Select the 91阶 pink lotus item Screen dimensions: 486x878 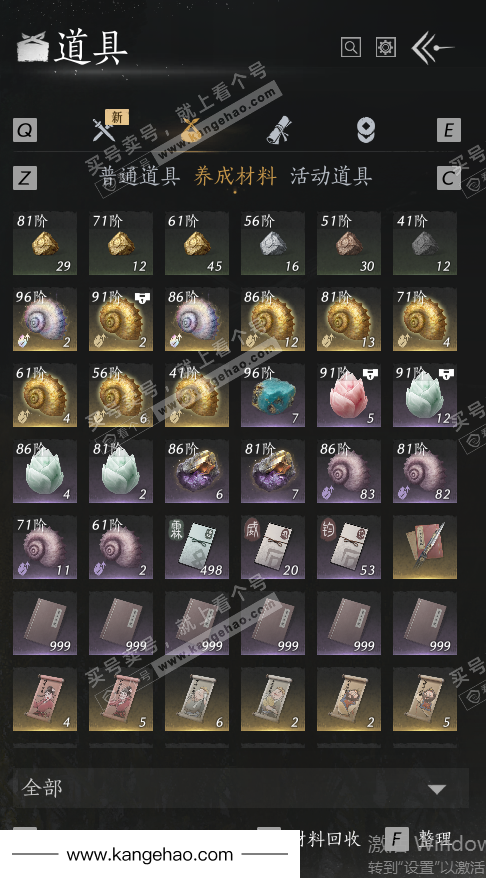(x=349, y=395)
